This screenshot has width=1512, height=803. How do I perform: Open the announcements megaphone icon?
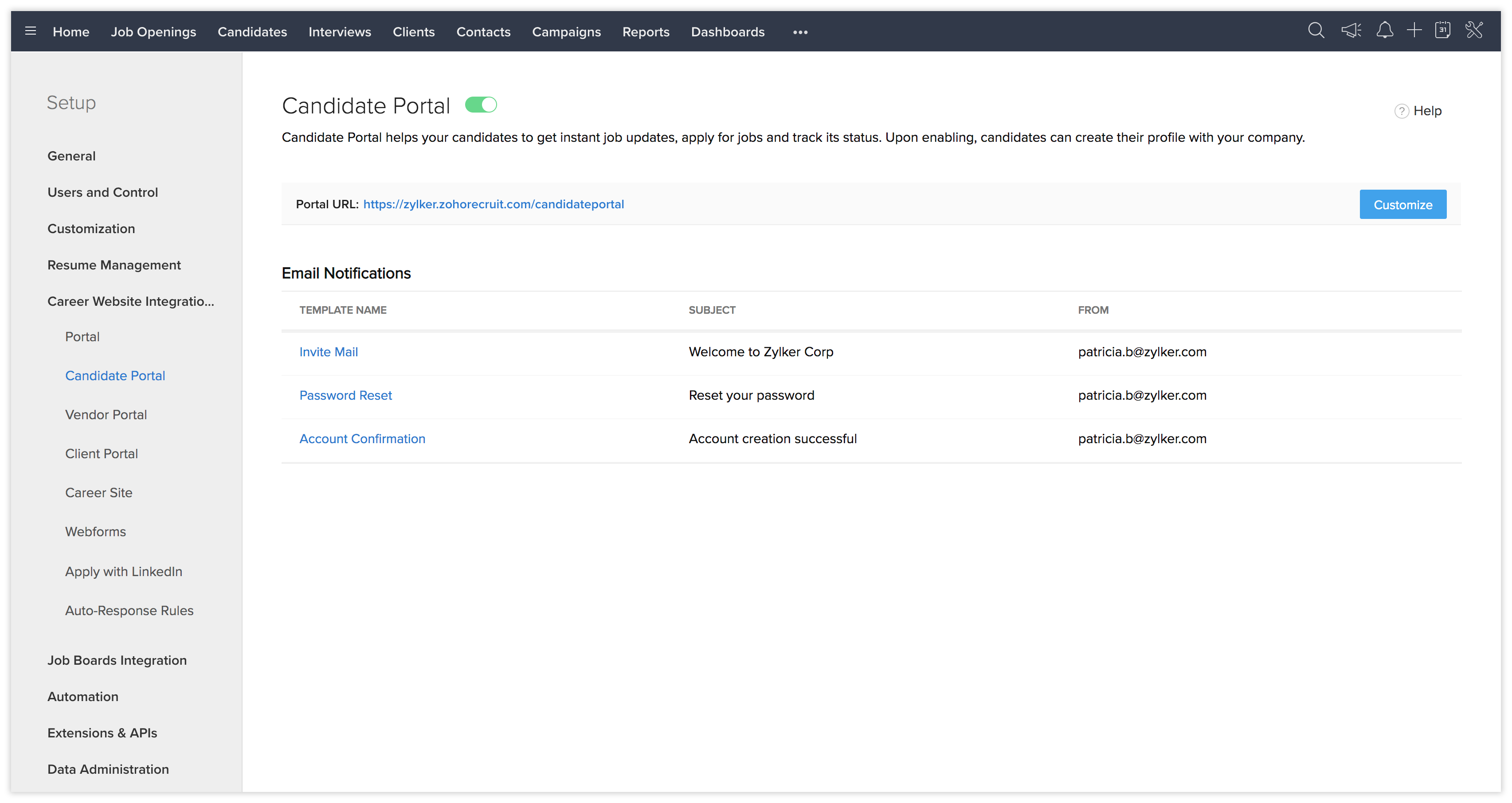1351,31
